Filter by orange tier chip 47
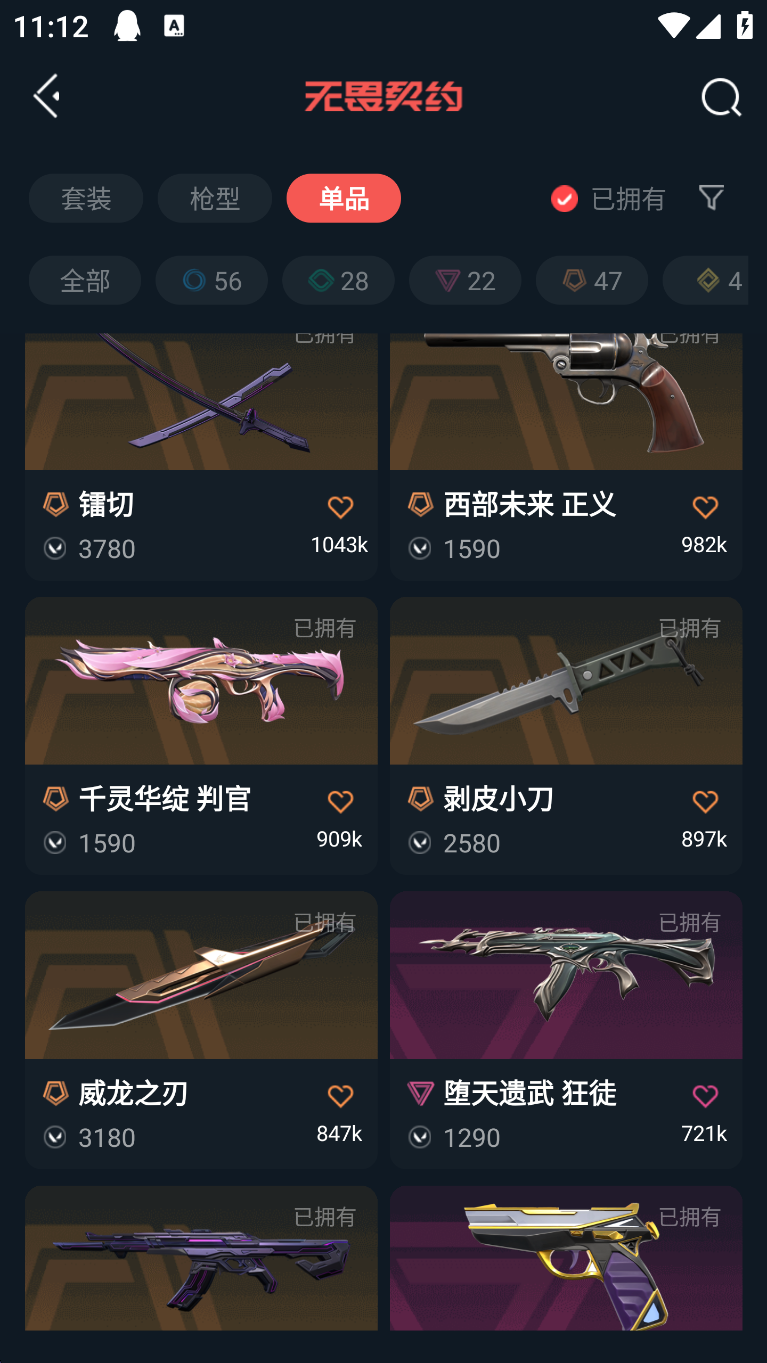This screenshot has width=767, height=1363. click(x=592, y=280)
